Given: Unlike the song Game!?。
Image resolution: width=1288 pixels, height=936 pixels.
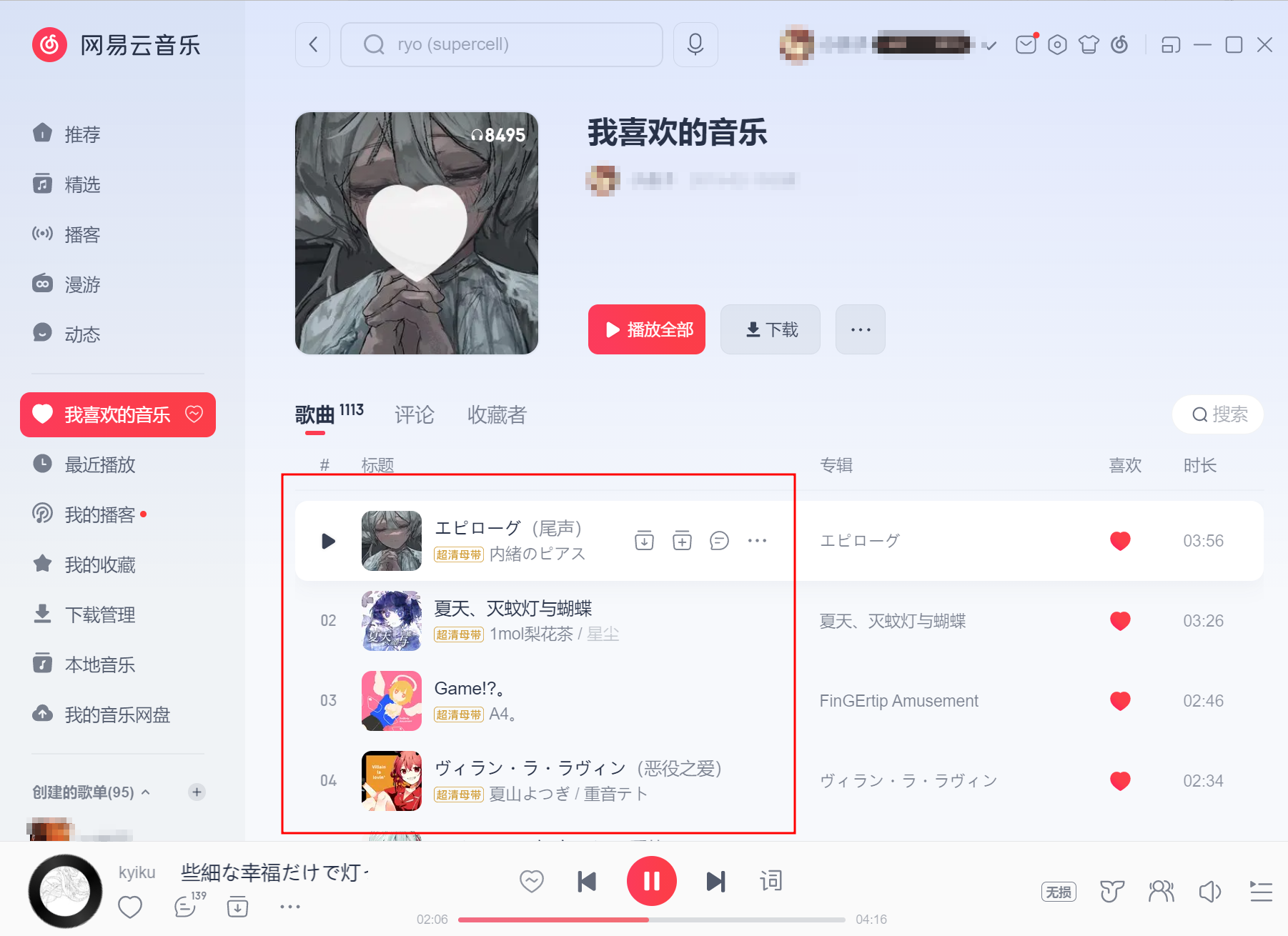Looking at the screenshot, I should click(1120, 701).
